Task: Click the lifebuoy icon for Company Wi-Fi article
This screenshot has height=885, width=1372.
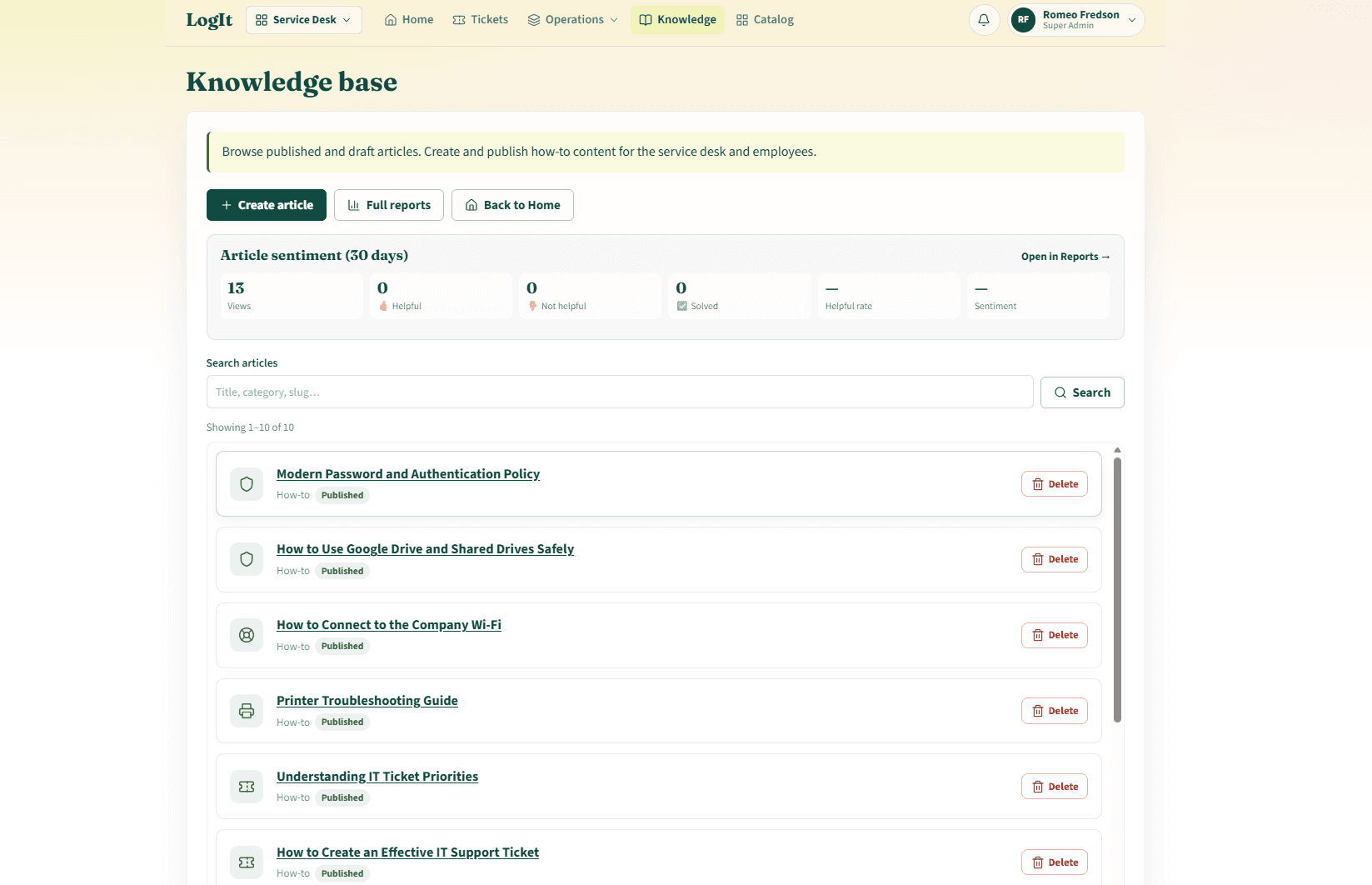Action: pyautogui.click(x=247, y=635)
